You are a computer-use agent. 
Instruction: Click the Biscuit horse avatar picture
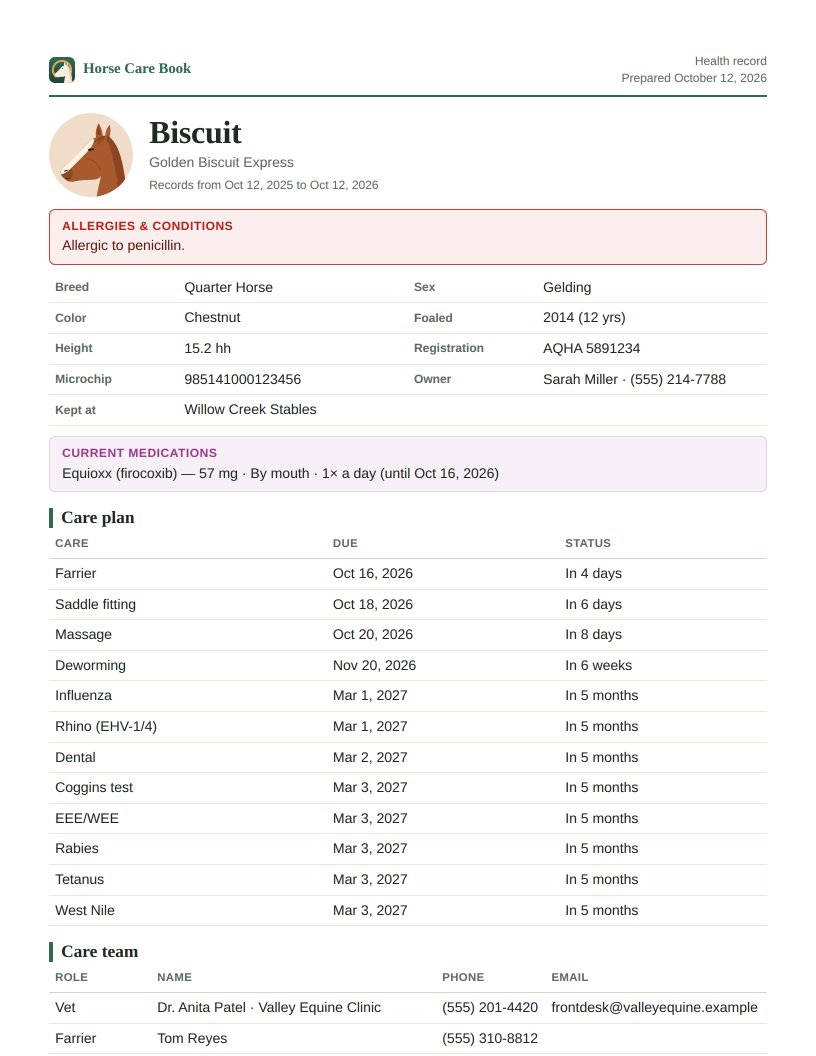point(91,155)
